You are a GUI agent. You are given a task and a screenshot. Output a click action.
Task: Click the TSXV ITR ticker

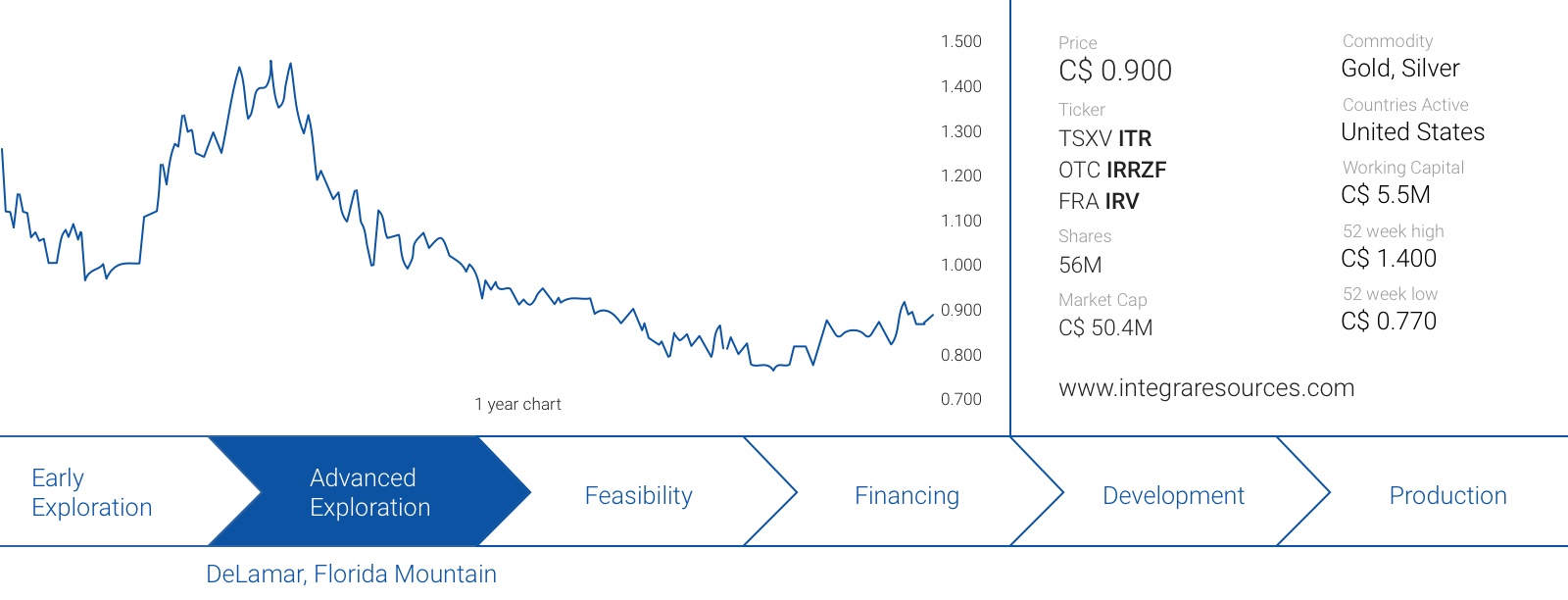click(1105, 138)
